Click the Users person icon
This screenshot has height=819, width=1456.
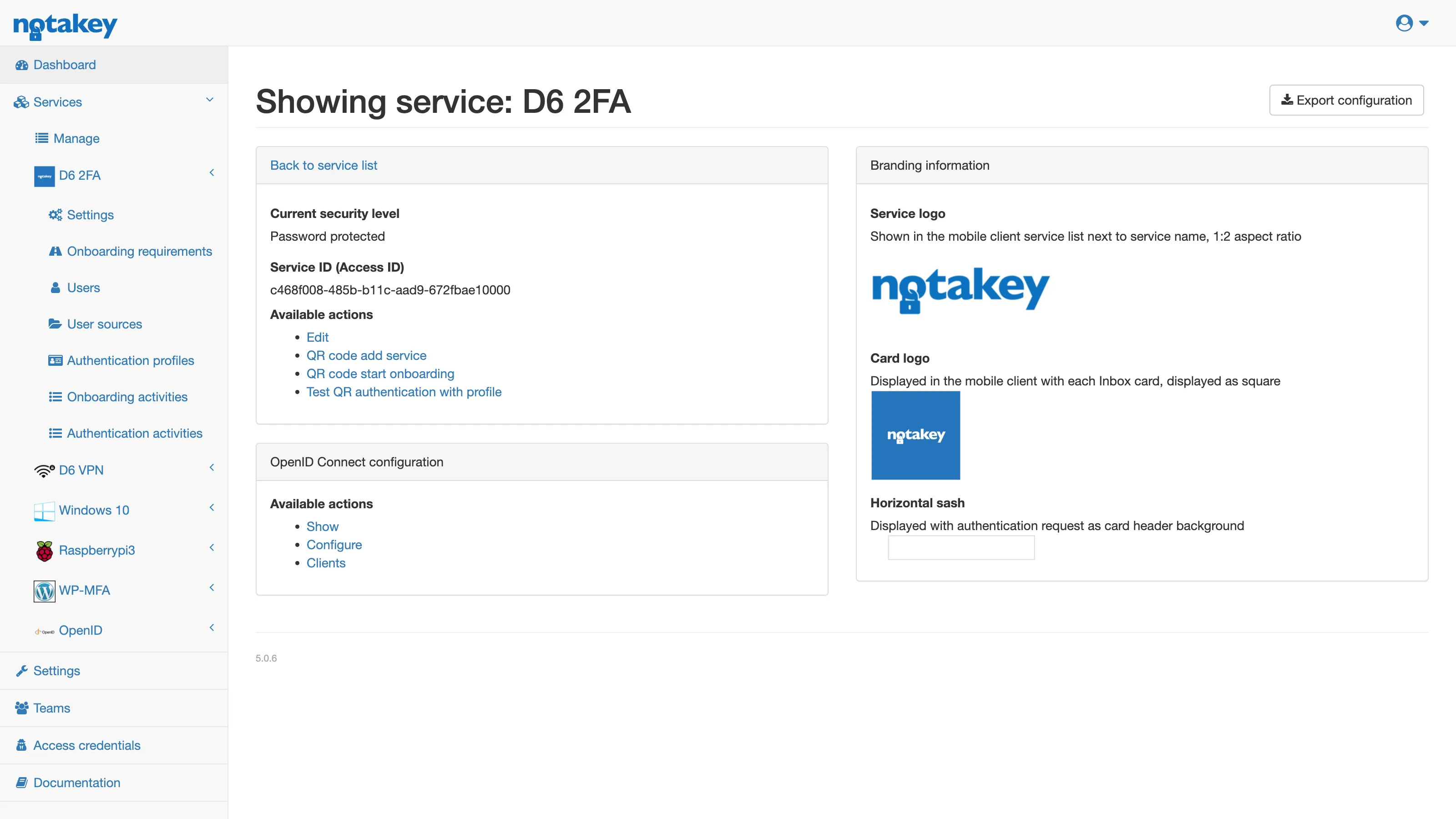(x=56, y=288)
